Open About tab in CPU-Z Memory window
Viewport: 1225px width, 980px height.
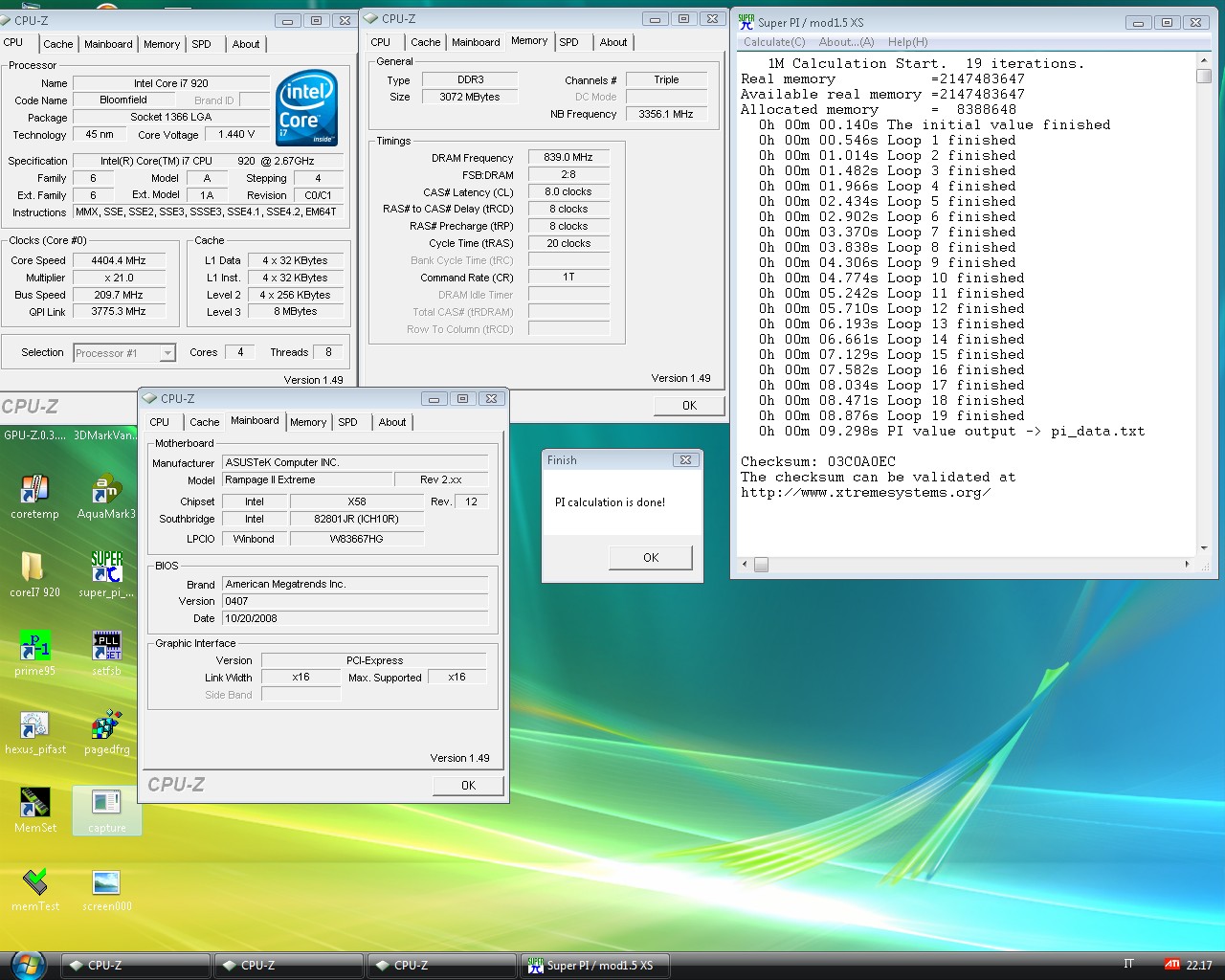click(613, 42)
